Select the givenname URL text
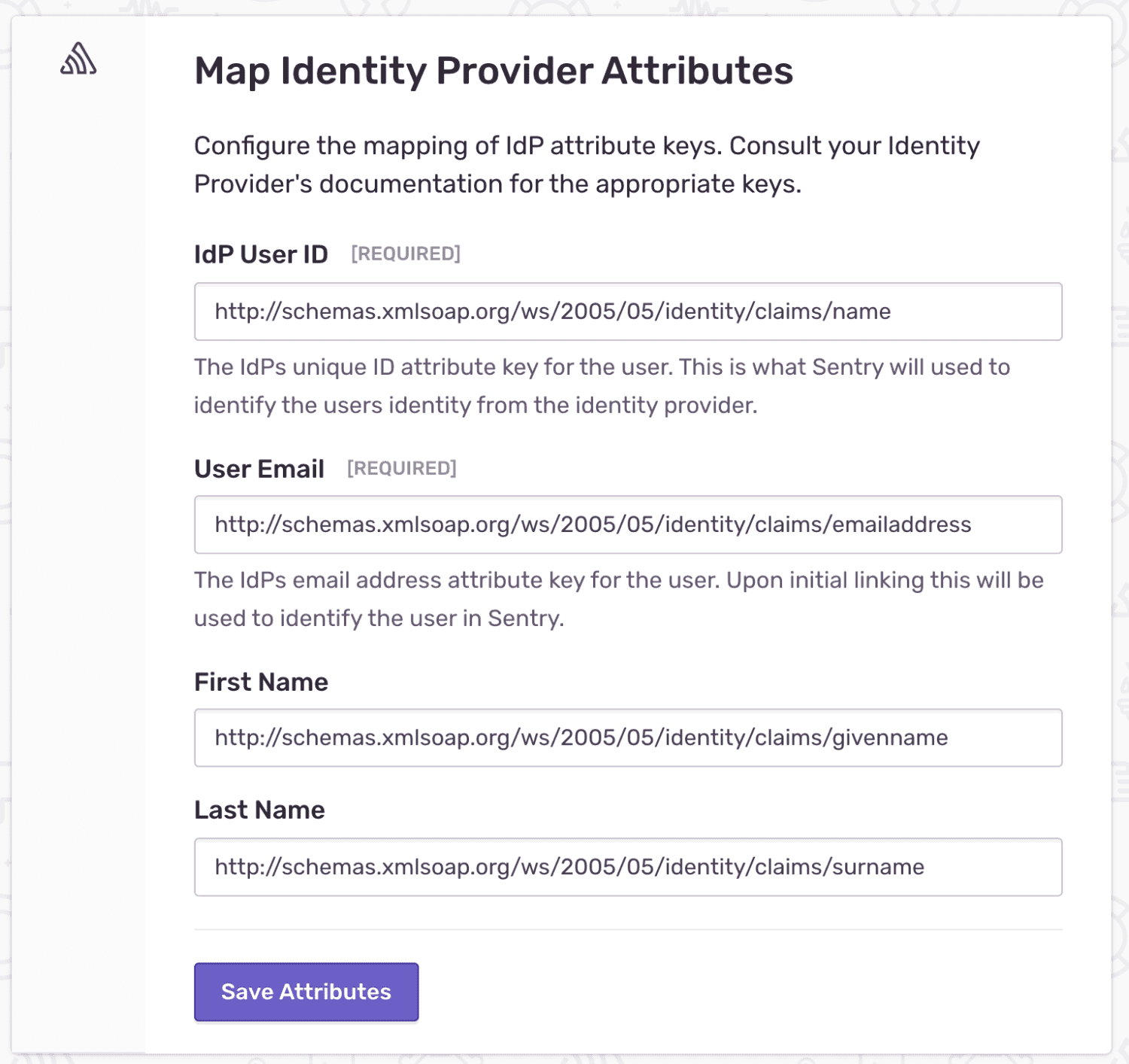 click(x=580, y=738)
